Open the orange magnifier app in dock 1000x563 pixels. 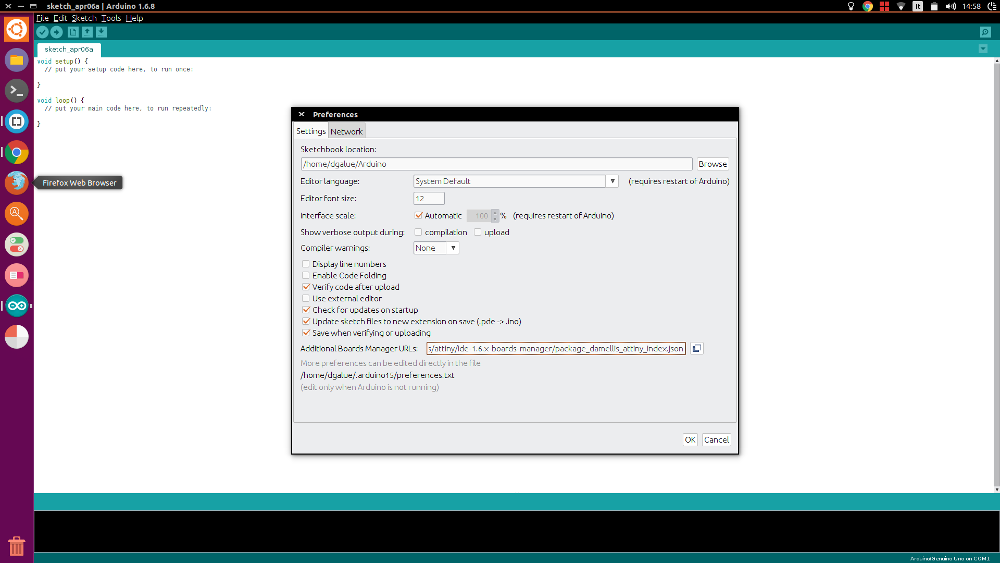point(17,214)
